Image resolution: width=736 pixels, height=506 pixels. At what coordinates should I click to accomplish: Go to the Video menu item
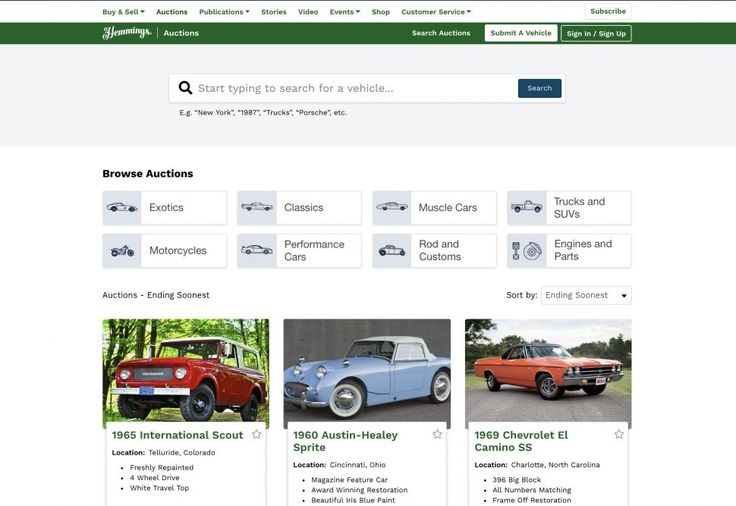[x=308, y=12]
